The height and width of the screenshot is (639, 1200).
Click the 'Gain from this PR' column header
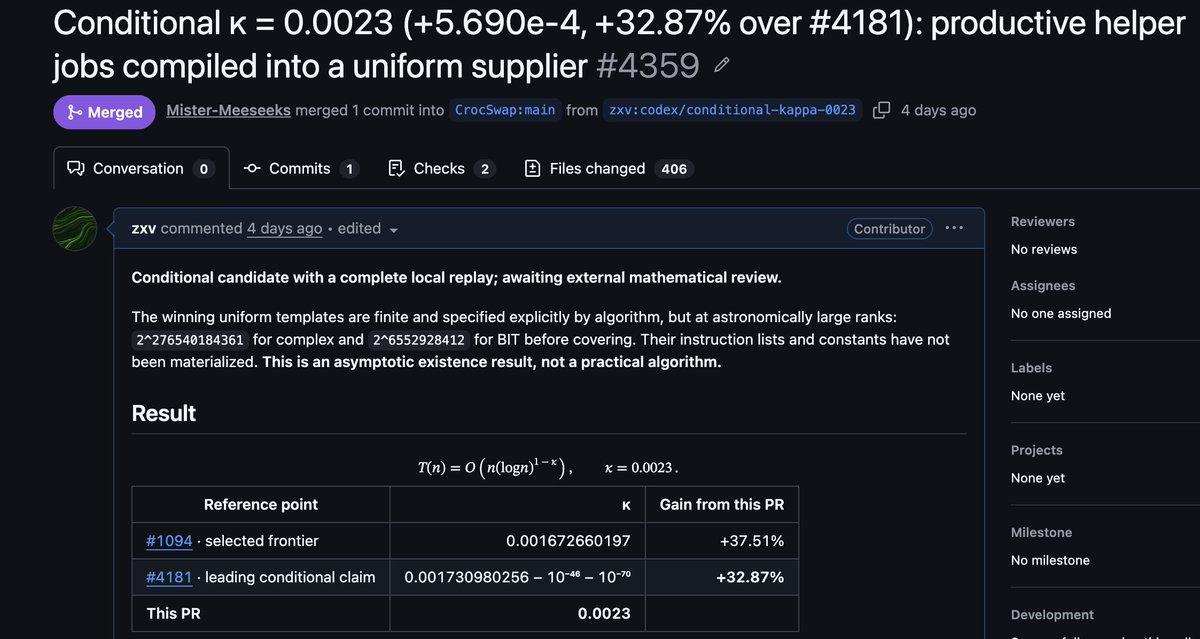(x=722, y=504)
